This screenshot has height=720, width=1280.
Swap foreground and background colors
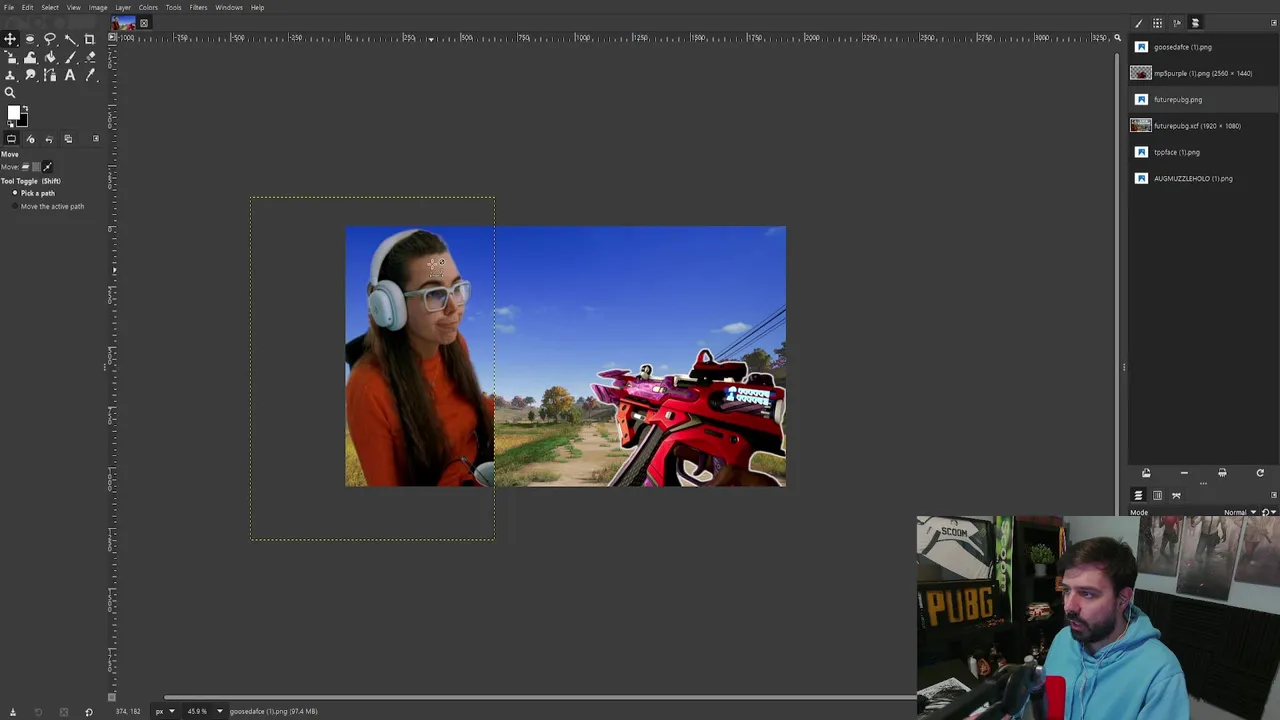coord(26,107)
